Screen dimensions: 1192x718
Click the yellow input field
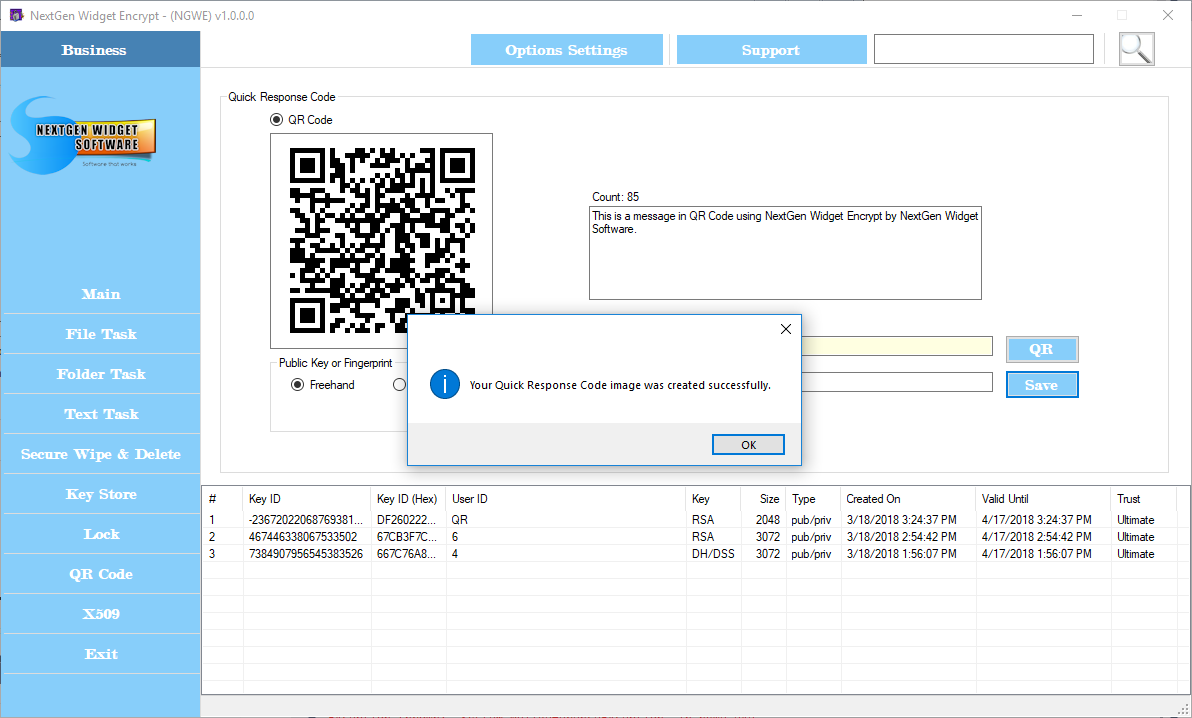897,346
